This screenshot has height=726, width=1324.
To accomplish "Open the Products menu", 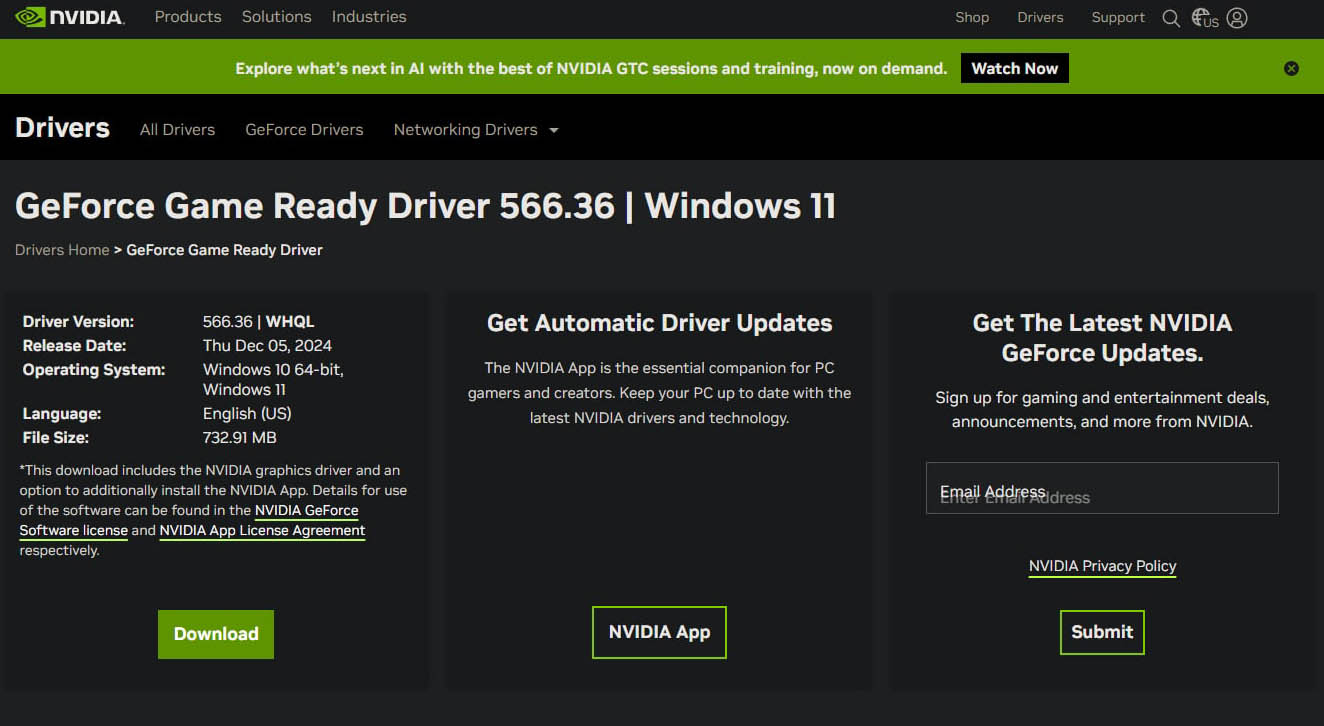I will 188,17.
